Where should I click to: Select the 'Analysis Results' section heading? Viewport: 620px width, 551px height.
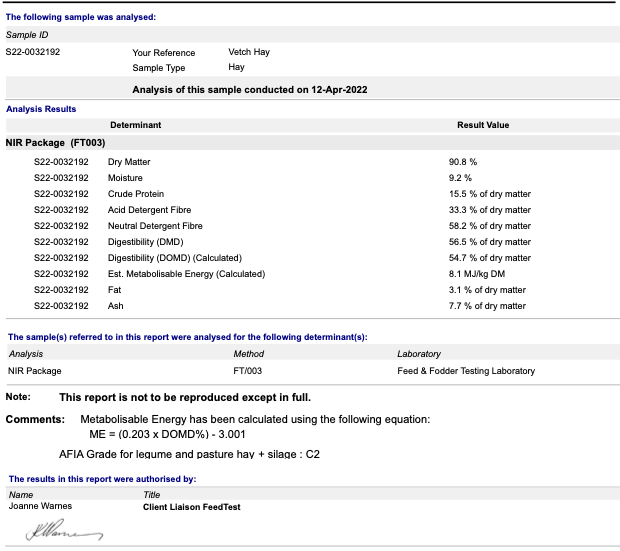41,109
